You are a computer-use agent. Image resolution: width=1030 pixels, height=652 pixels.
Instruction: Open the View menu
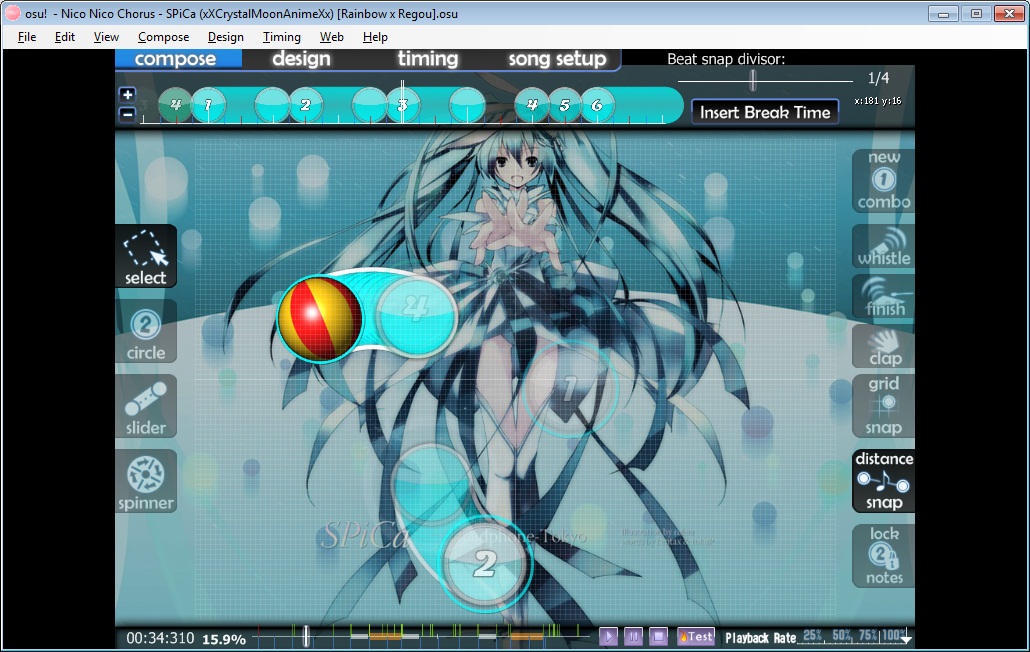click(x=106, y=37)
